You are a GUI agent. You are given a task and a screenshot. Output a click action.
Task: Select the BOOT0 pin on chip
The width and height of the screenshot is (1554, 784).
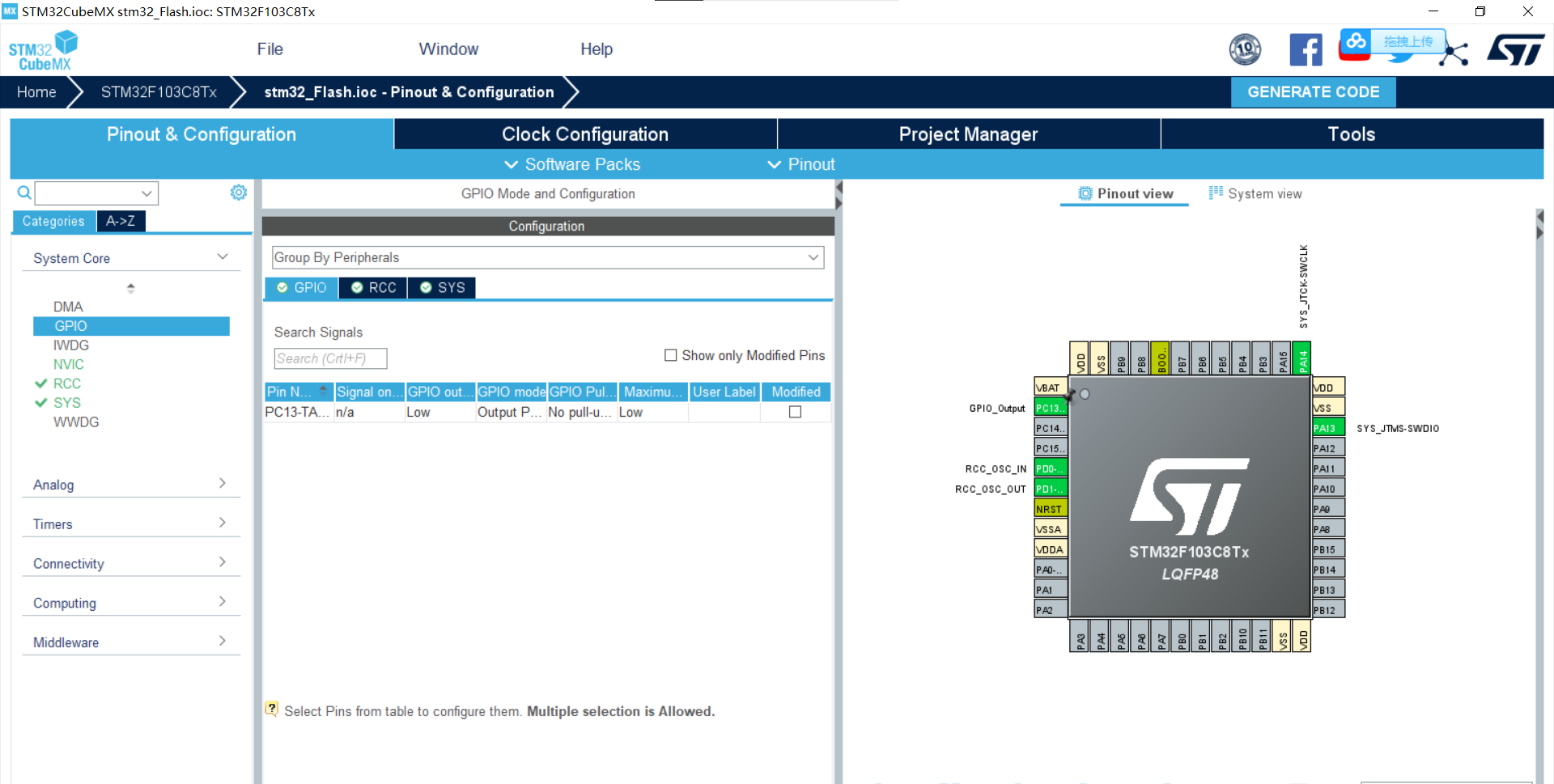tap(1160, 358)
